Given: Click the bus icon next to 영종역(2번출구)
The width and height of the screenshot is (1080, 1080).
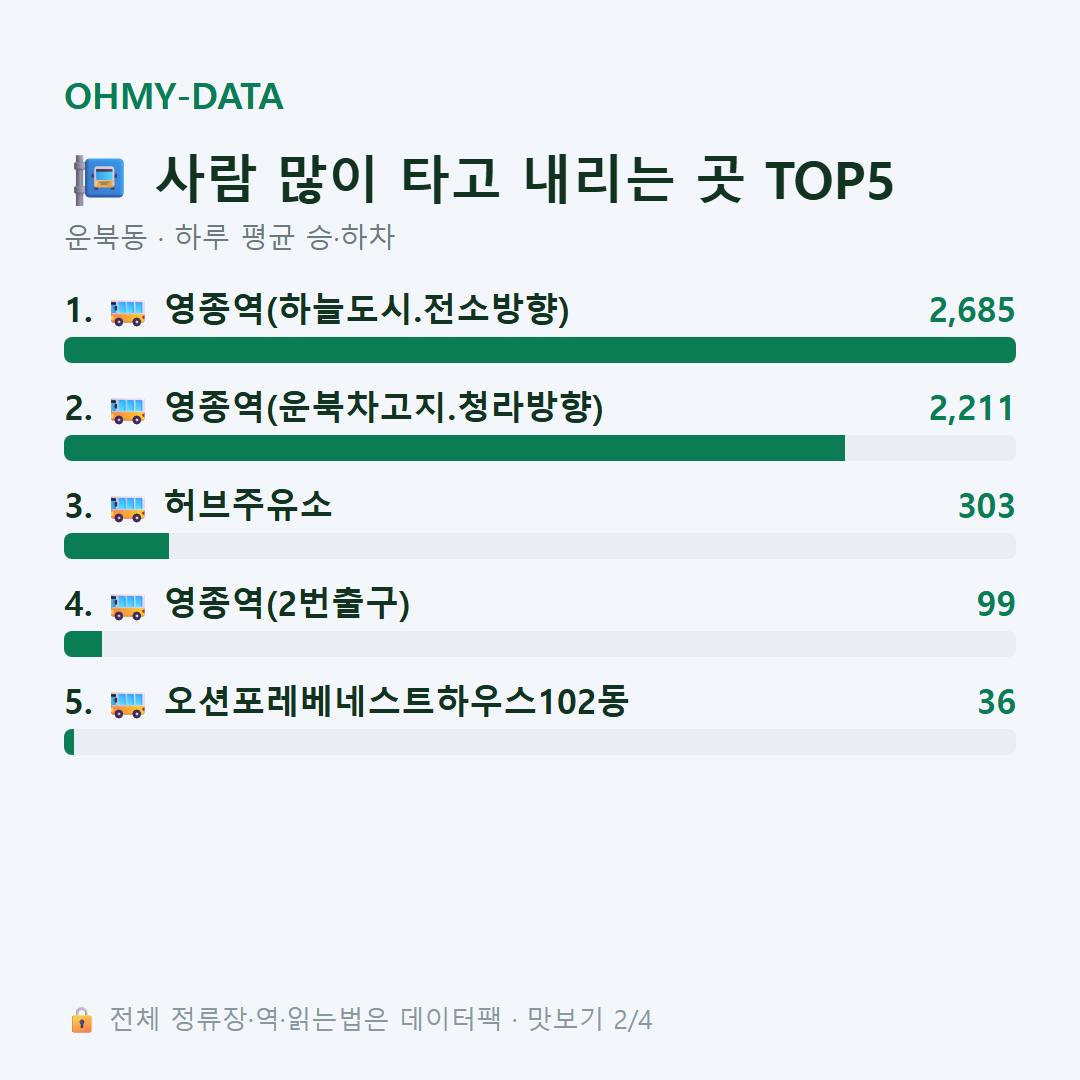Looking at the screenshot, I should pyautogui.click(x=127, y=605).
